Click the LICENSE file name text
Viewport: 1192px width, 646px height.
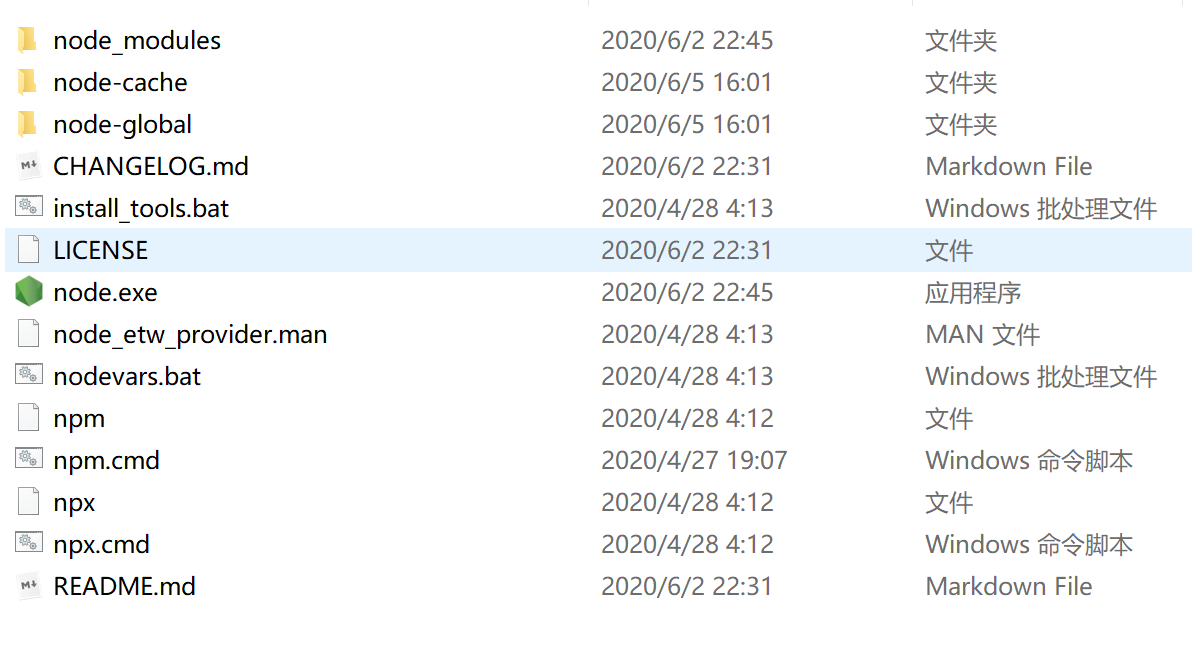point(100,250)
